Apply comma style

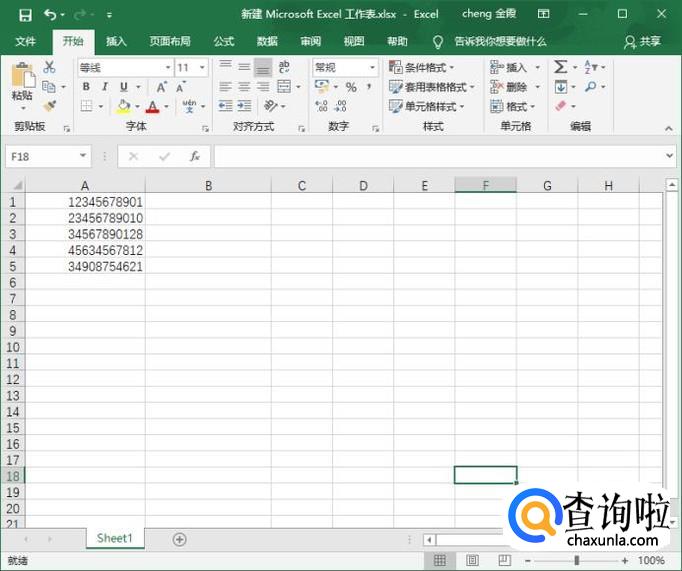pos(369,87)
